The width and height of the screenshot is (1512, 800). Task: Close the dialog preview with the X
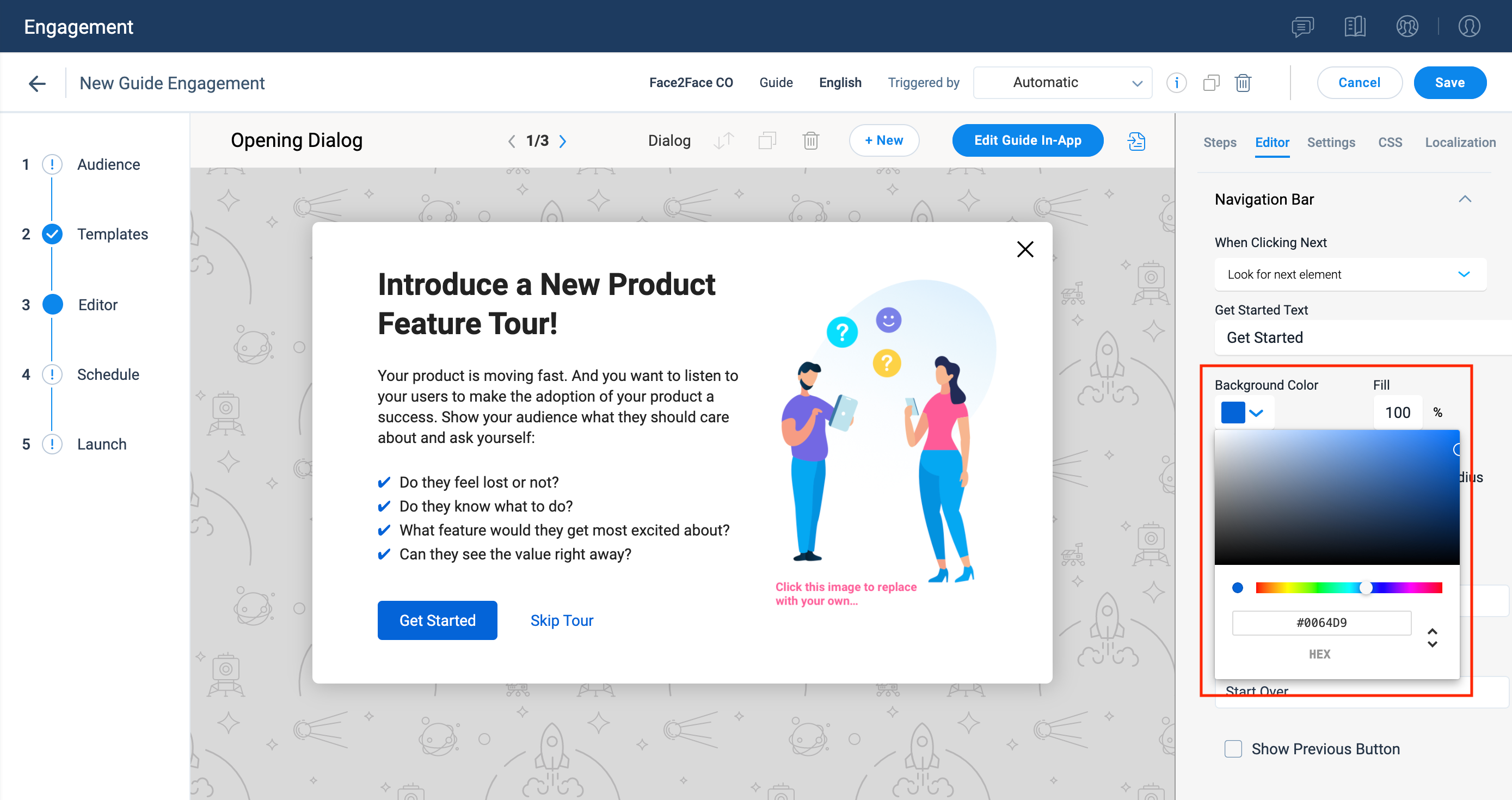point(1025,249)
